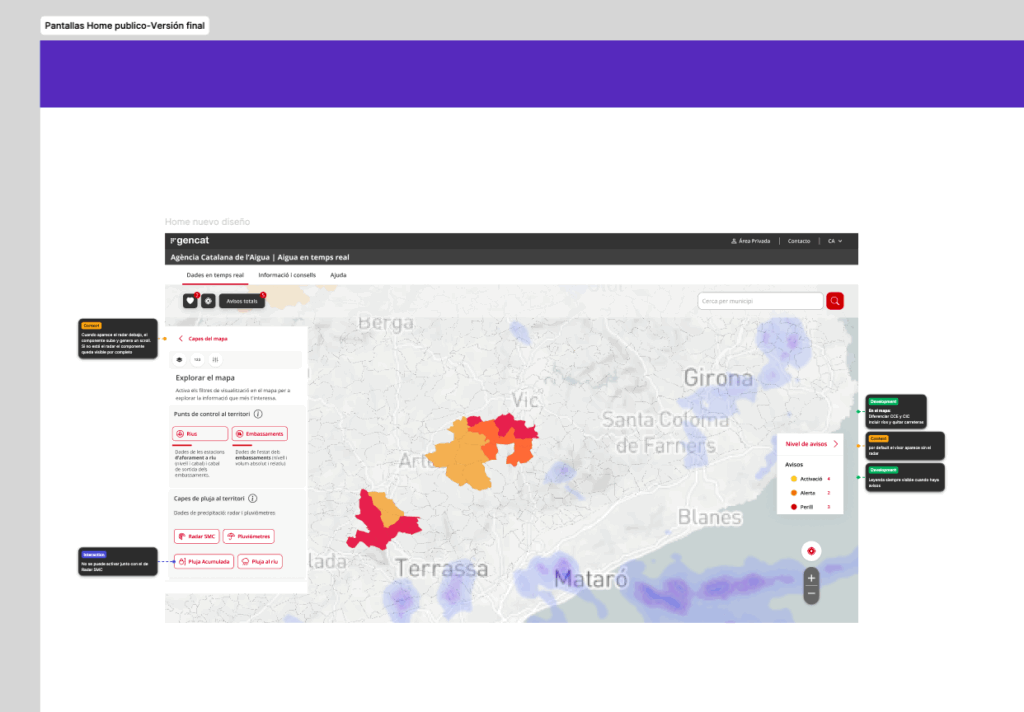Switch to Informació i consells tab

[287, 275]
